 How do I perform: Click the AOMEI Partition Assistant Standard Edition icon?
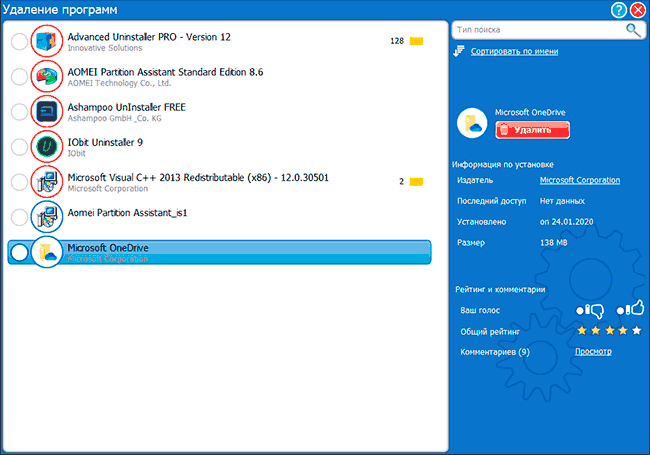46,76
